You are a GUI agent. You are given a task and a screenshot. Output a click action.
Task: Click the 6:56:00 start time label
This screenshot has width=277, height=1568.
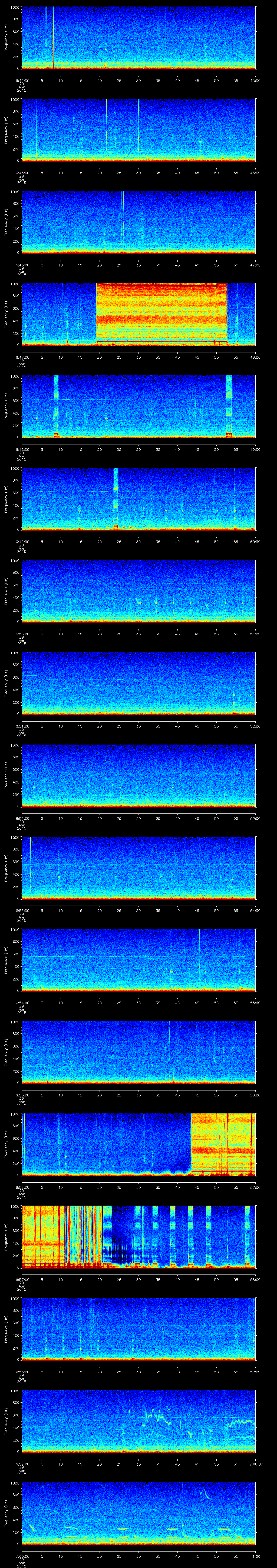[x=22, y=1187]
